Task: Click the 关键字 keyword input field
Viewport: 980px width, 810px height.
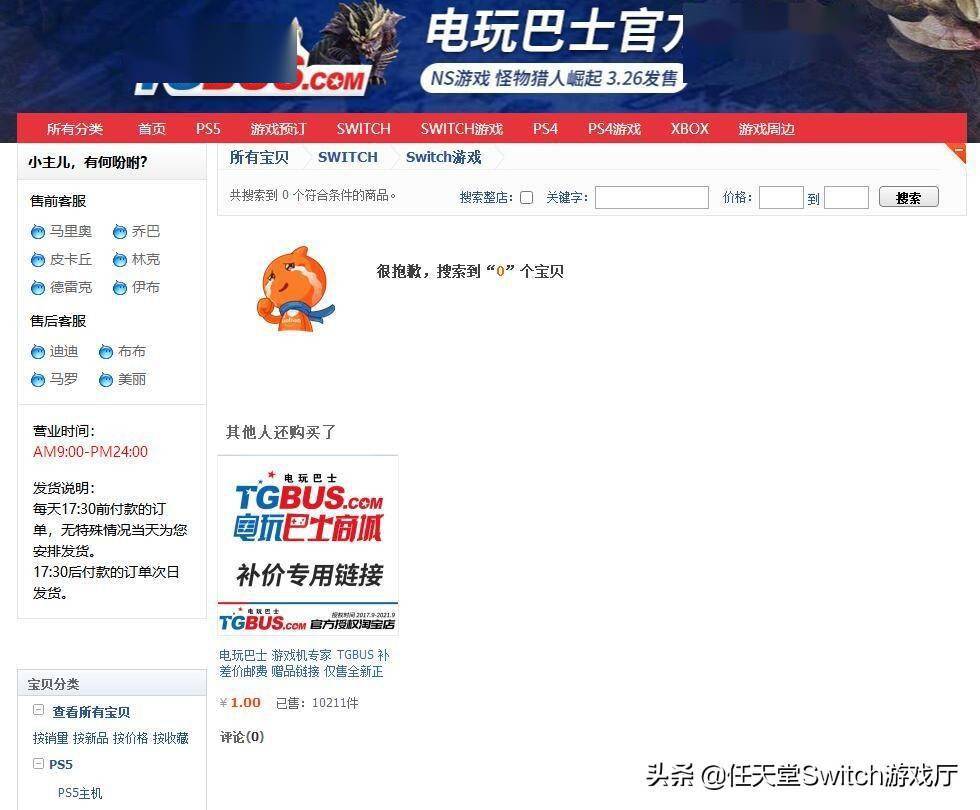Action: (651, 198)
